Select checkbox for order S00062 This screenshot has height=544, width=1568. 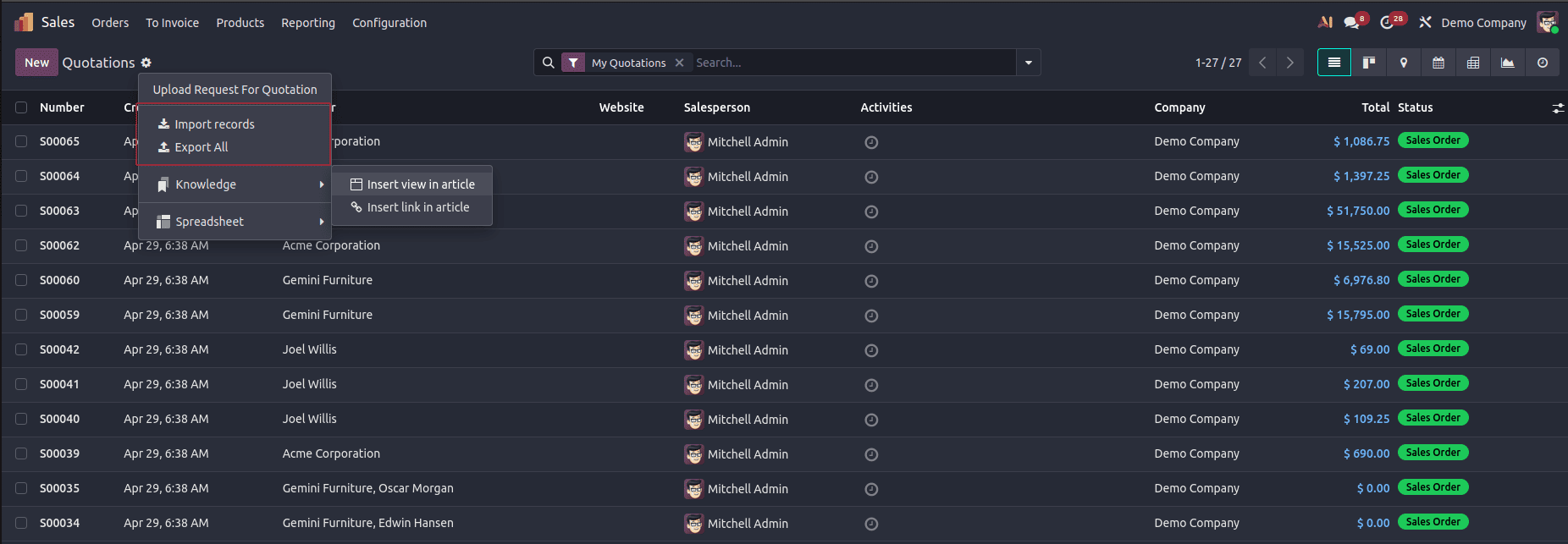pyautogui.click(x=21, y=245)
